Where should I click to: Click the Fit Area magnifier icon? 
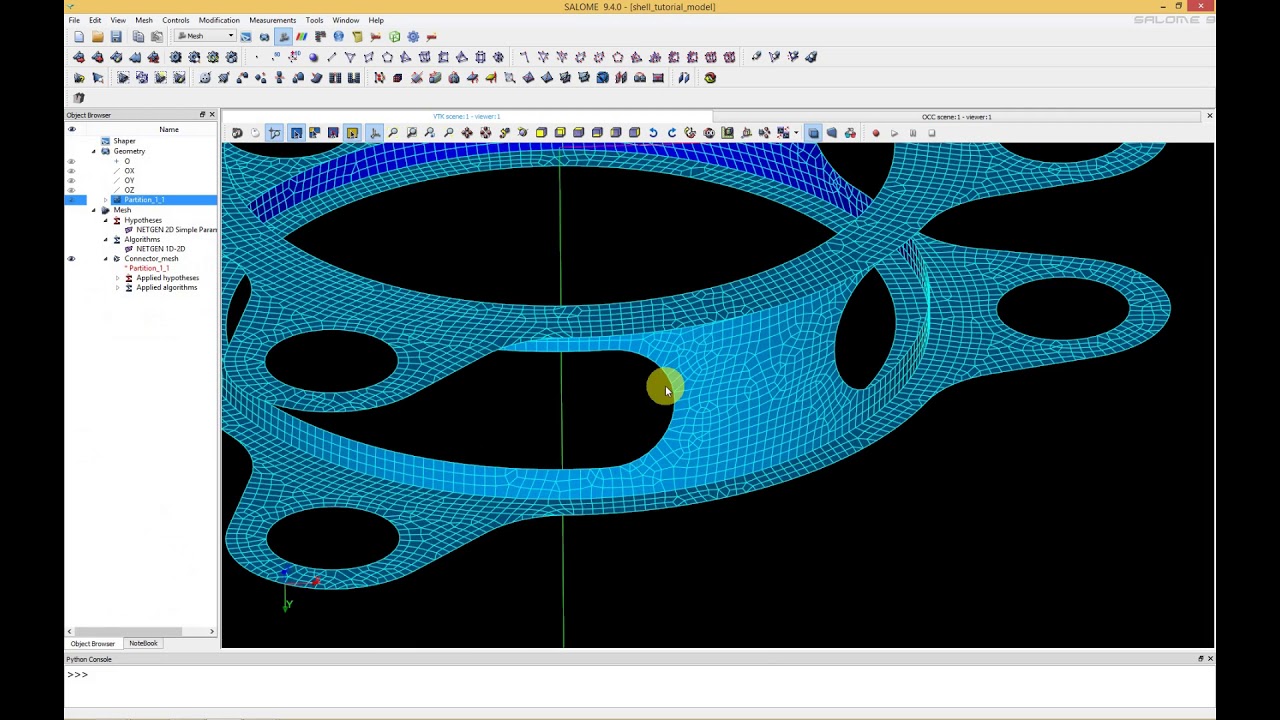click(411, 133)
